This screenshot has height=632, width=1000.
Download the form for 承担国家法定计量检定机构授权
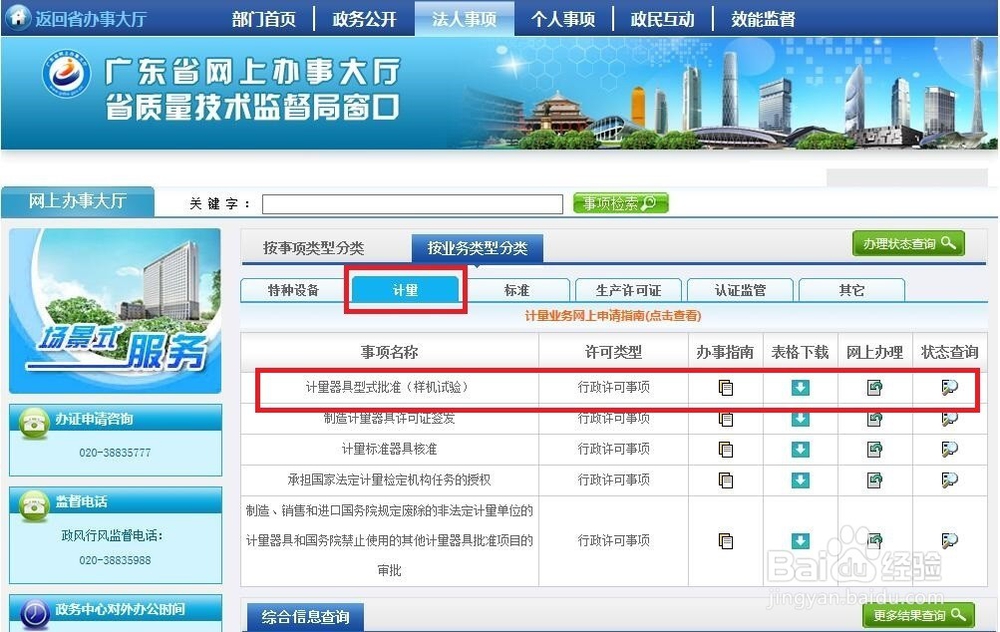click(x=801, y=479)
